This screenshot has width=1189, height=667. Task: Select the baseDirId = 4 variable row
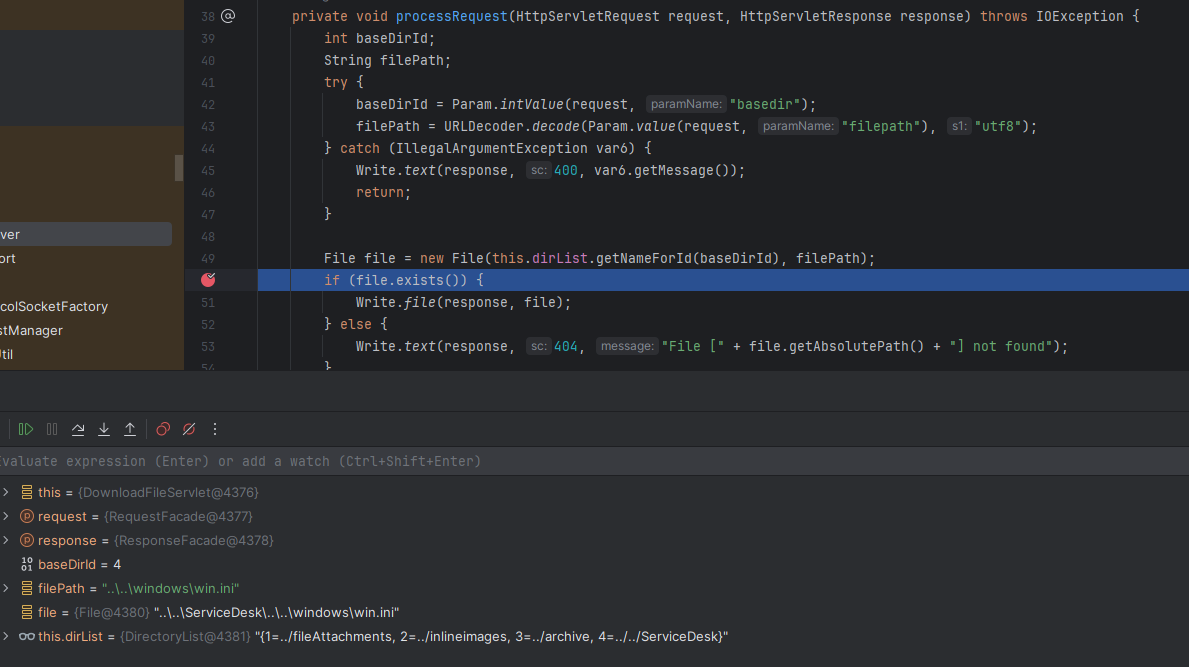click(x=594, y=565)
